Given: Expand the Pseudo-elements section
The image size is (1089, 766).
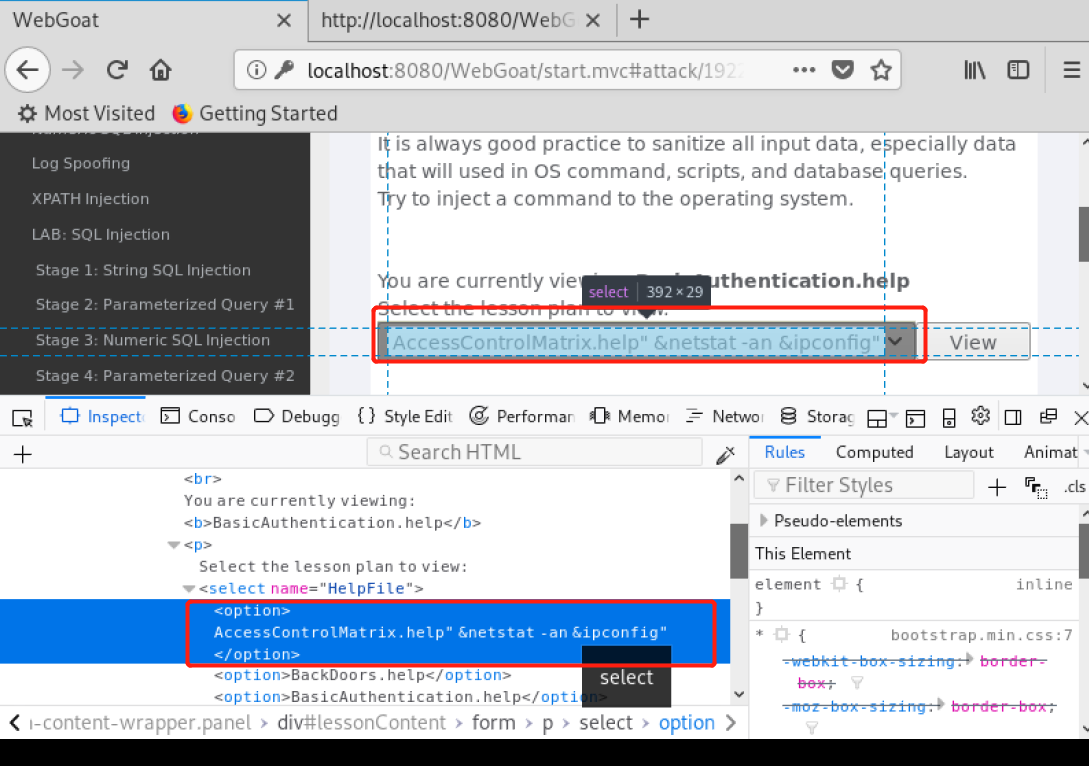Looking at the screenshot, I should 764,520.
